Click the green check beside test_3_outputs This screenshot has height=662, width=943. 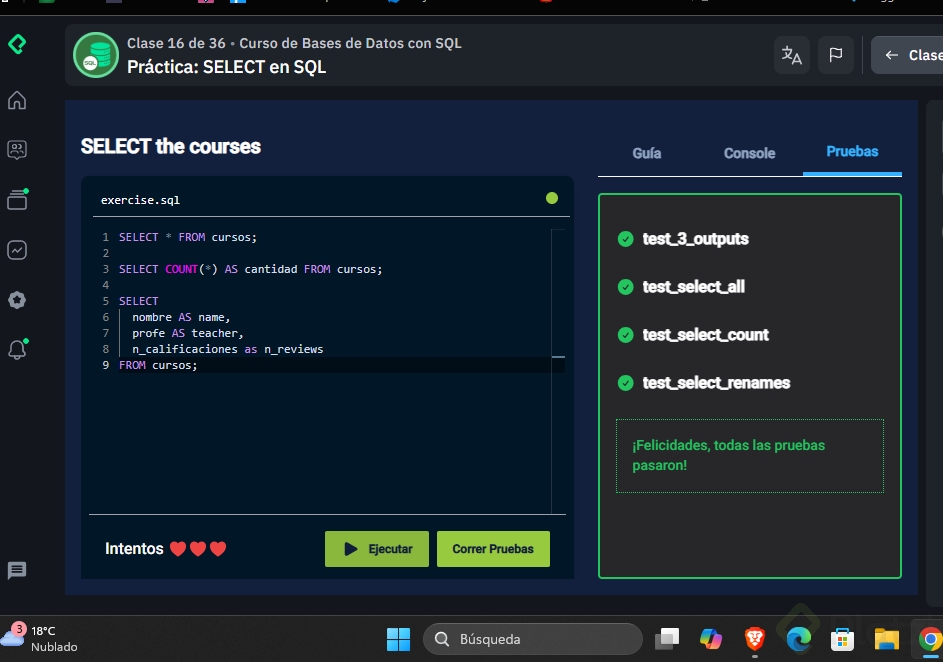click(625, 239)
